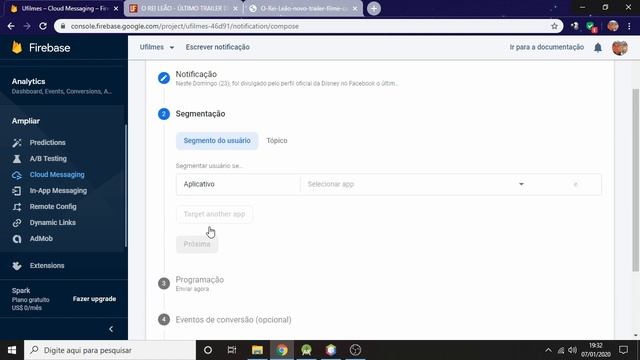Screen dimensions: 640x360
Task: Show hidden system tray icons
Action: pyautogui.click(x=548, y=350)
